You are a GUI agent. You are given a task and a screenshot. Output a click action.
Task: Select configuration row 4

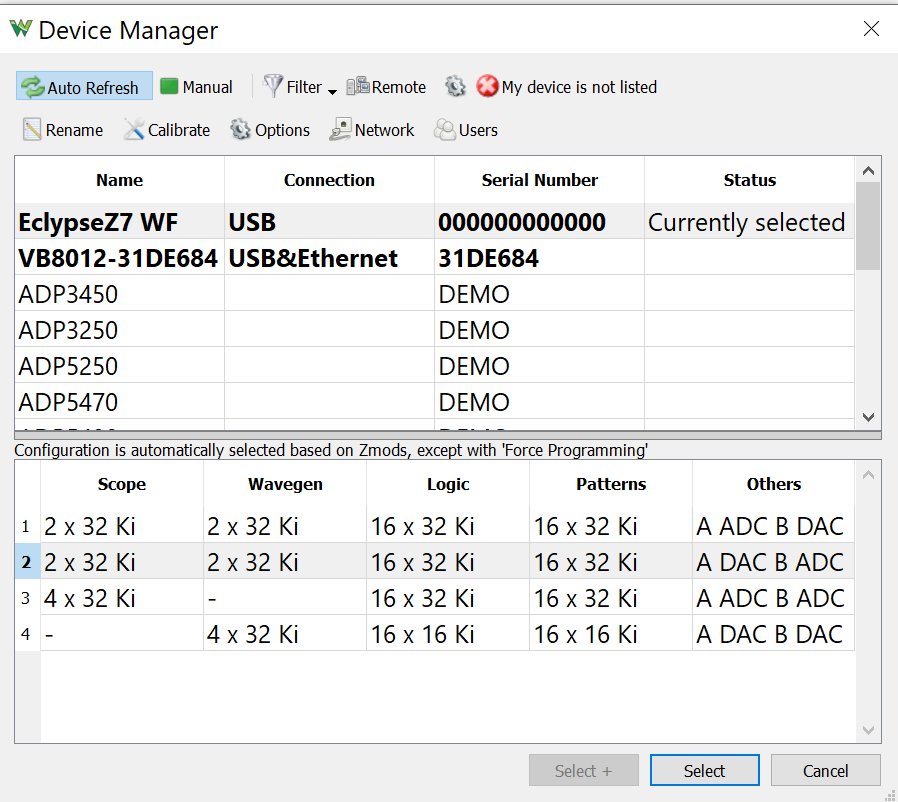click(x=434, y=634)
